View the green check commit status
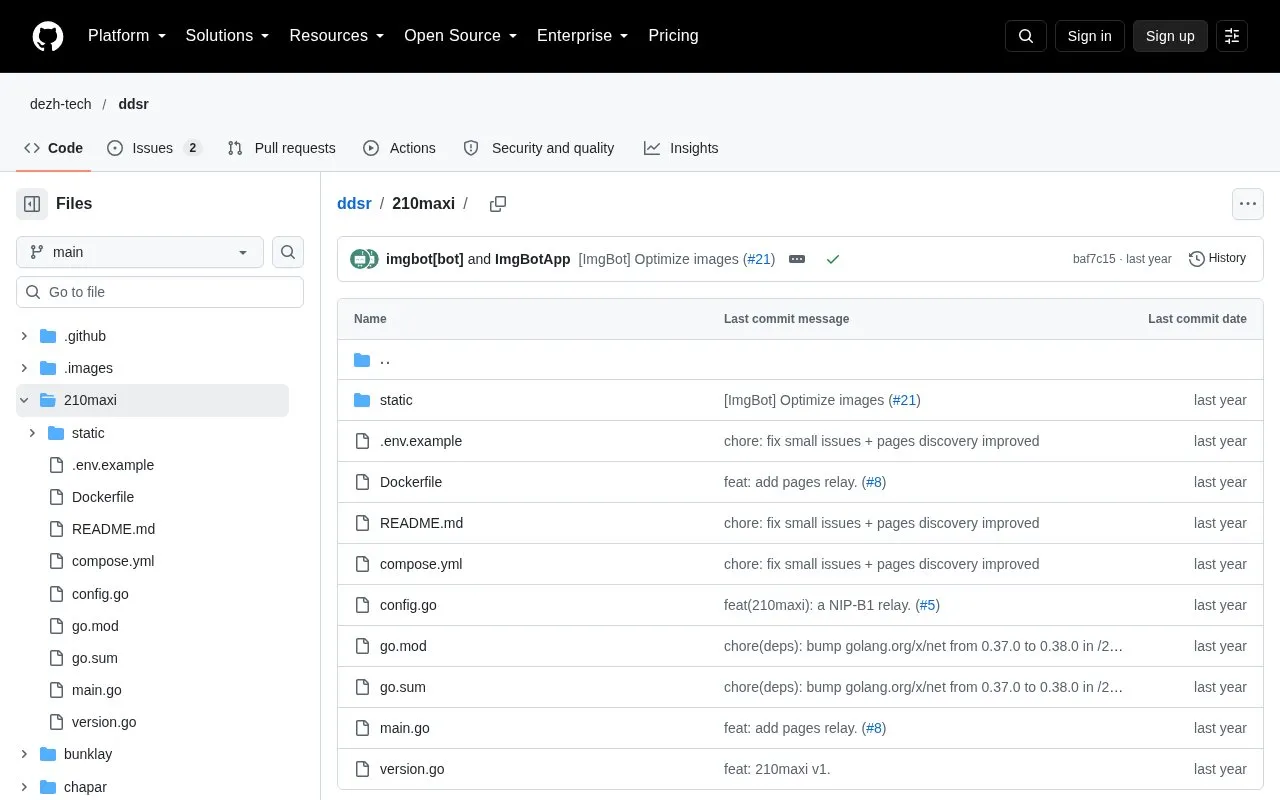1280x800 pixels. [x=833, y=259]
